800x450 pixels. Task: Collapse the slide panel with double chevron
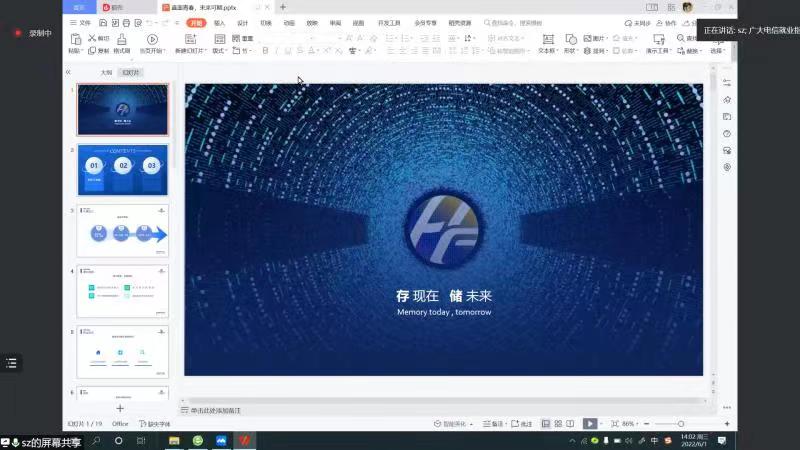point(68,73)
